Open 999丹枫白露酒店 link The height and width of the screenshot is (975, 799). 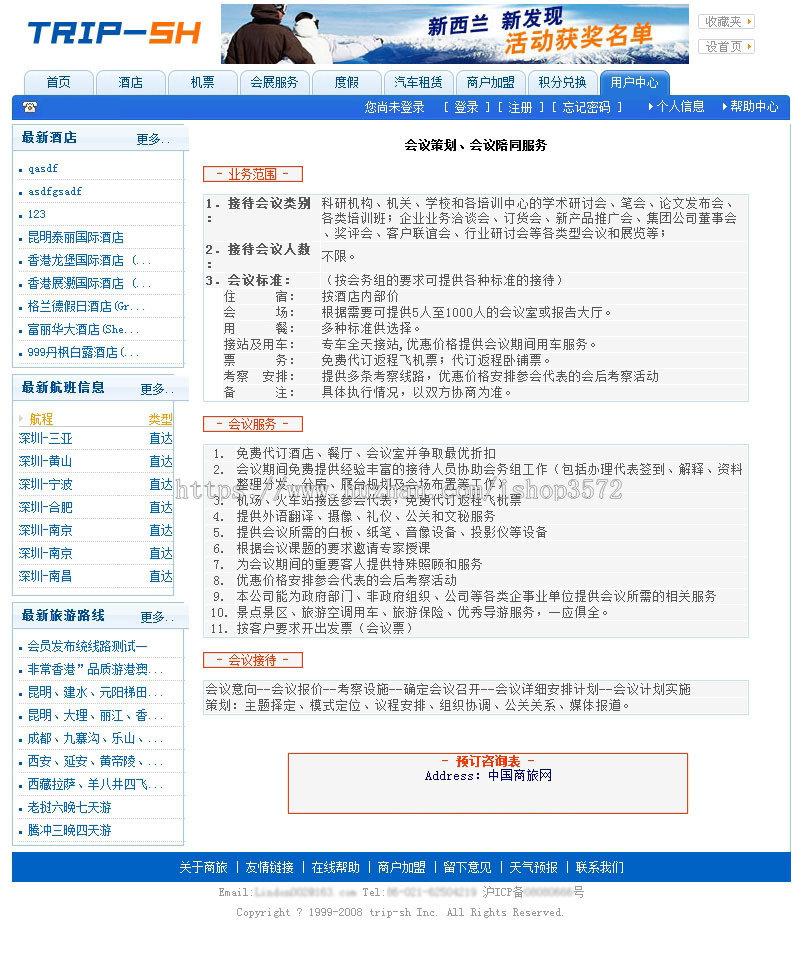coord(83,353)
